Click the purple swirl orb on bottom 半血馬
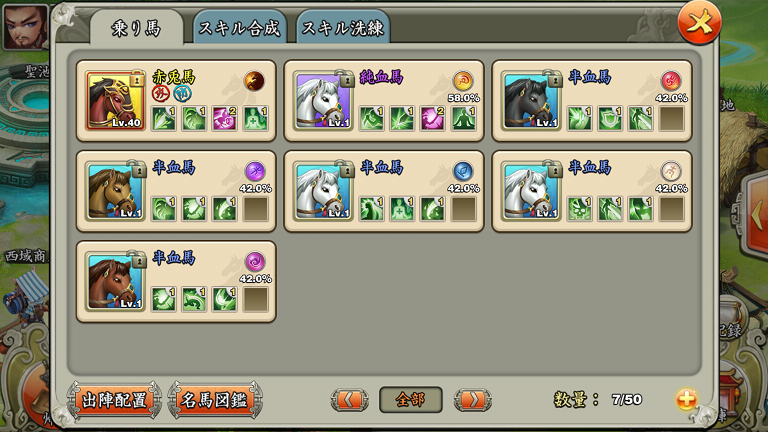Viewport: 768px width, 432px height. coord(255,262)
